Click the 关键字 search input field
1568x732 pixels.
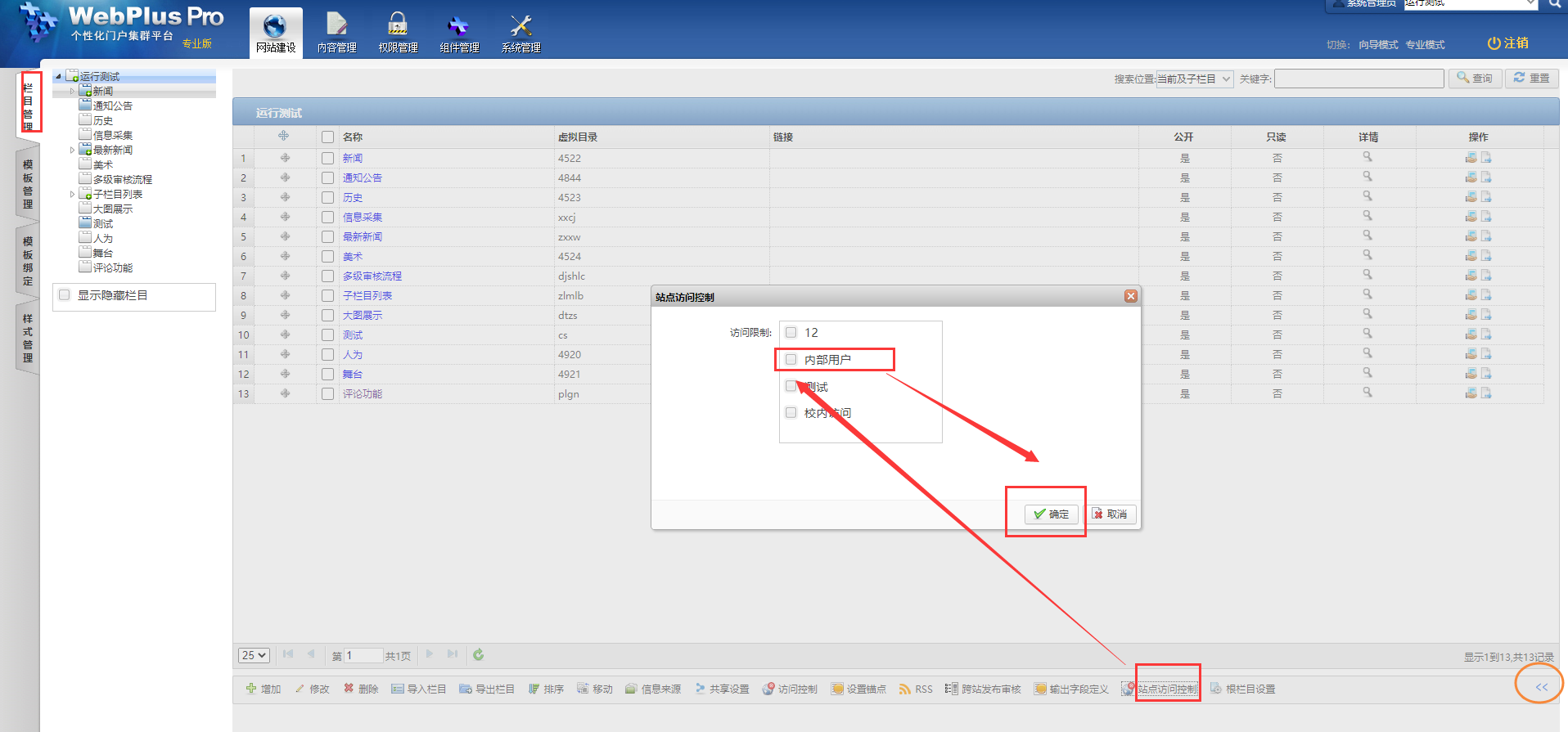point(1358,79)
